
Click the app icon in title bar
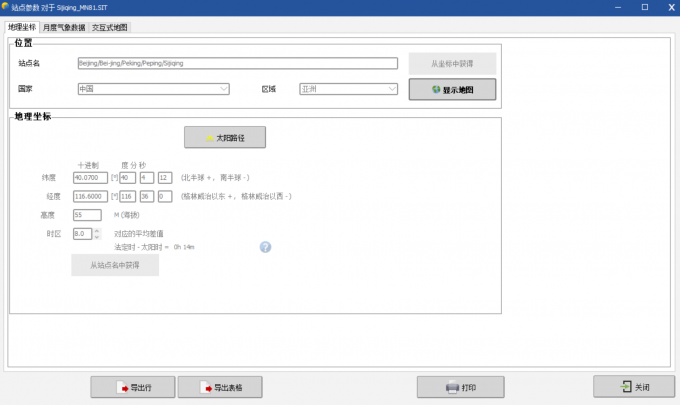tap(5, 7)
